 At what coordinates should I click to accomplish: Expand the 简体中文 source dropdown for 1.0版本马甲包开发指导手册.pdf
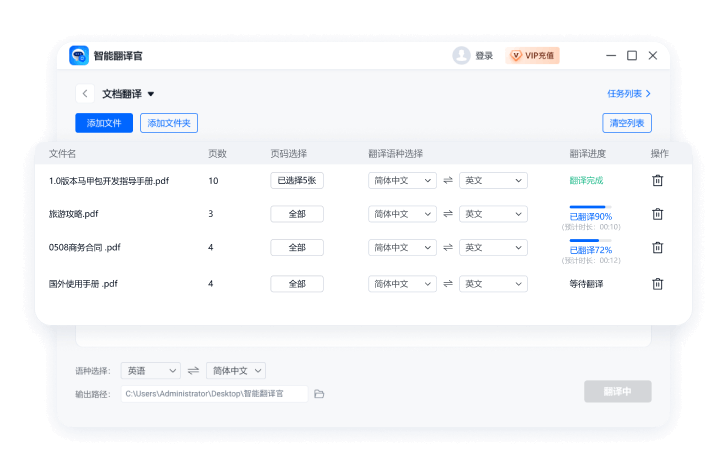[x=403, y=181]
